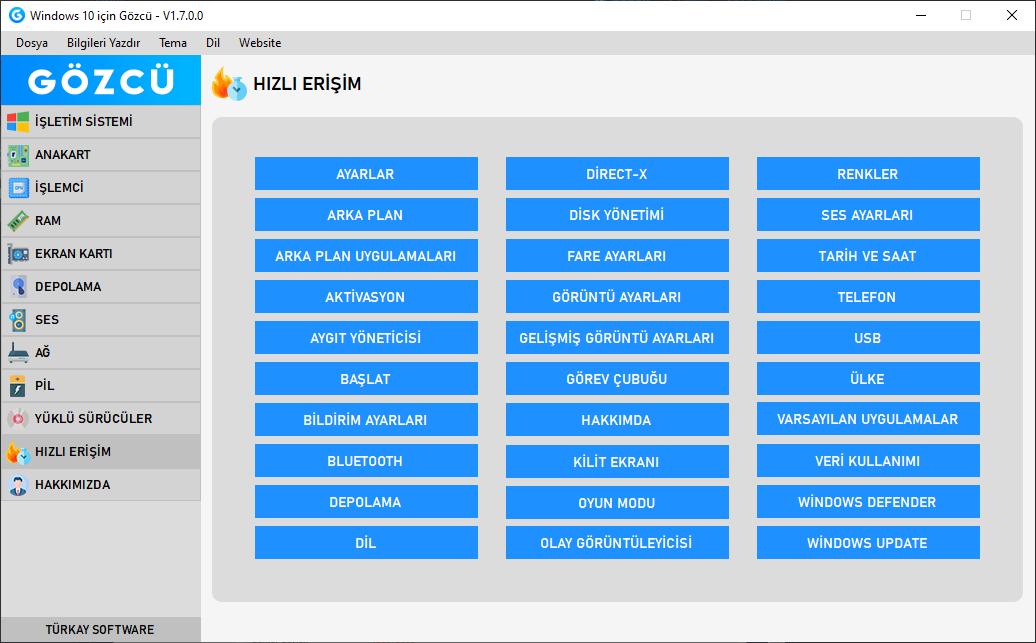This screenshot has width=1036, height=643.
Task: Click the USB button
Action: pyautogui.click(x=868, y=338)
